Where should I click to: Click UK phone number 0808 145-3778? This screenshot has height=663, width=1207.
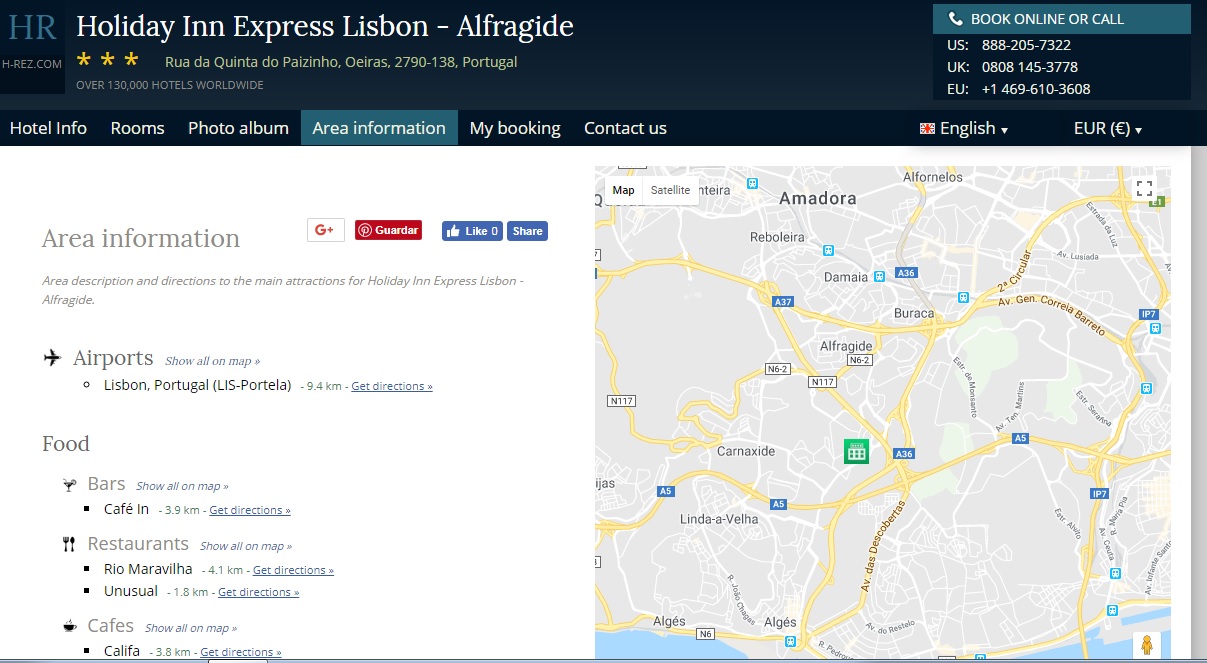point(1030,67)
